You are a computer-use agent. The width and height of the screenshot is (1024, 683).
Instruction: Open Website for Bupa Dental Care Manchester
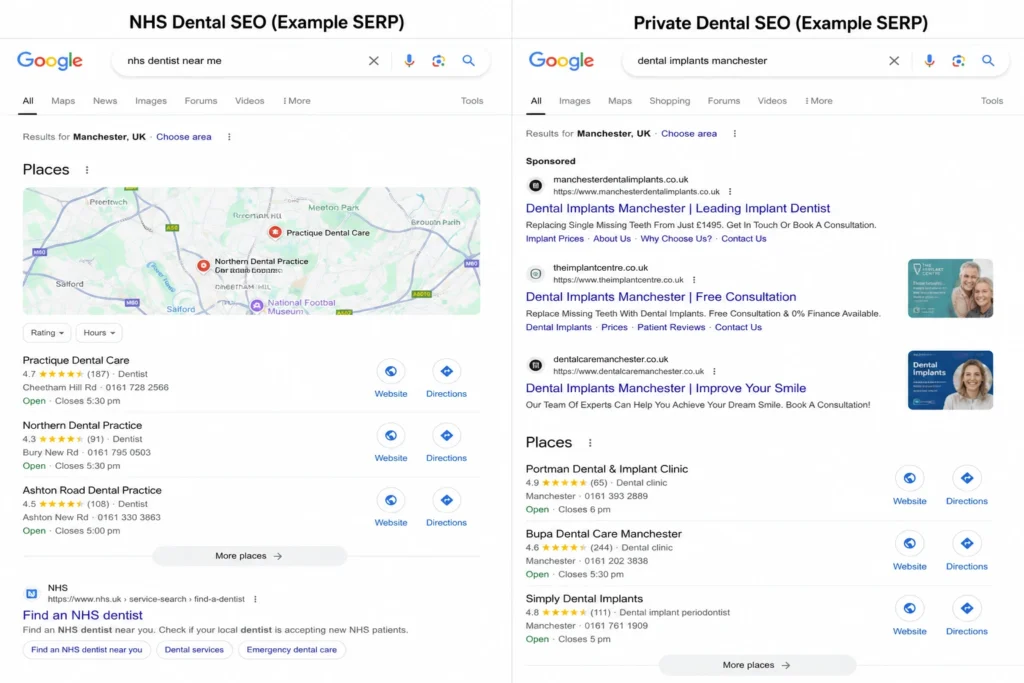tap(910, 552)
